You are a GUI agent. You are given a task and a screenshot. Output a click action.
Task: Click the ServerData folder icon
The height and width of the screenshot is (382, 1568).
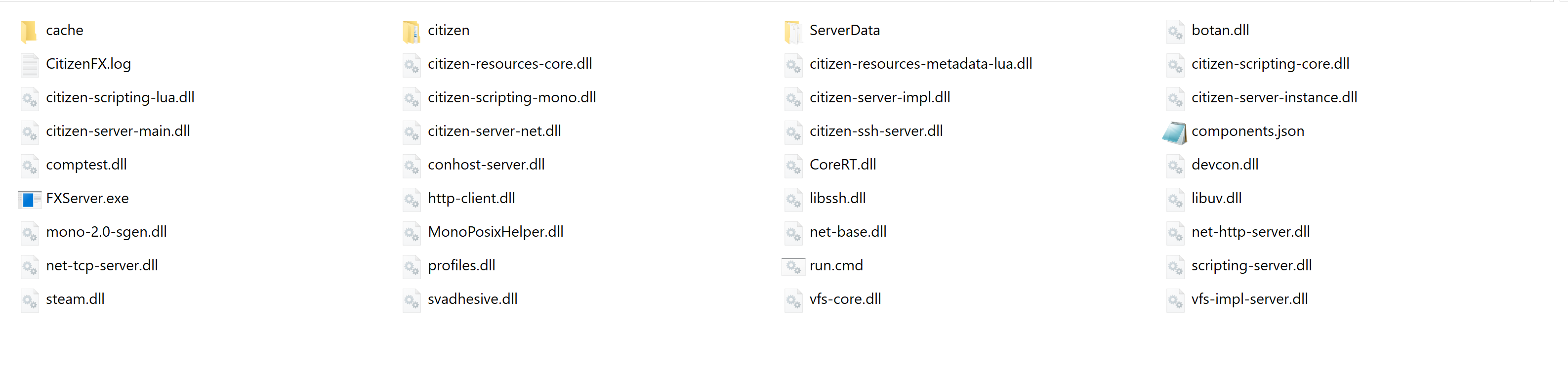click(792, 31)
